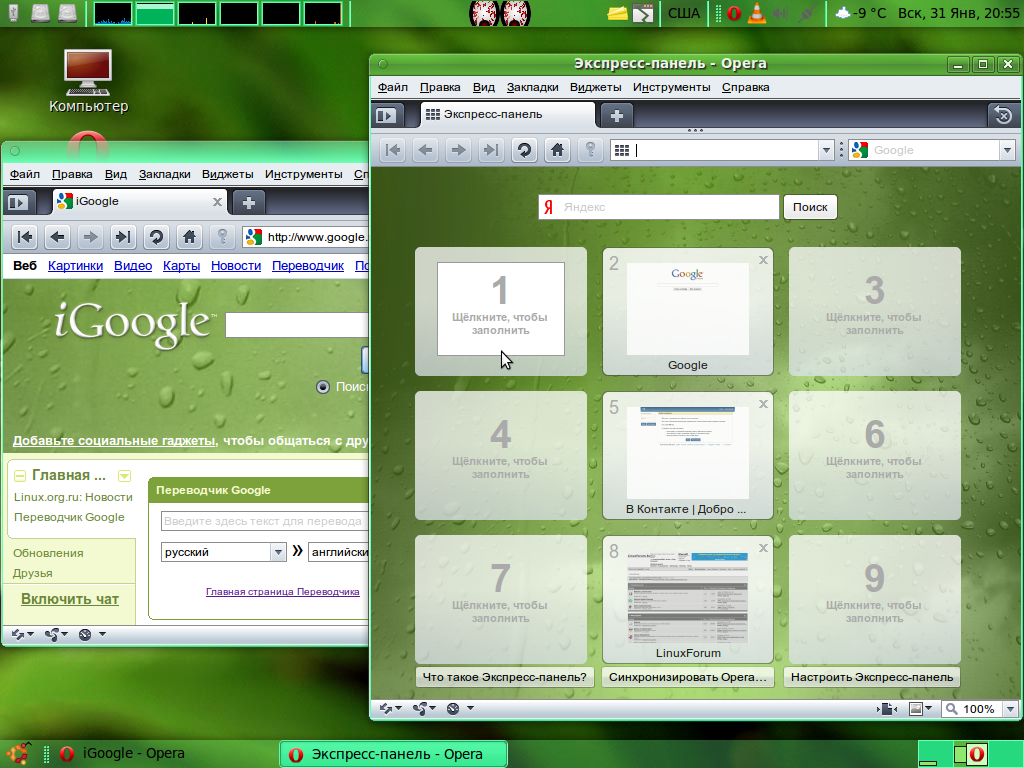The image size is (1024, 768).
Task: Click the Включить чат link
Action: (x=70, y=599)
